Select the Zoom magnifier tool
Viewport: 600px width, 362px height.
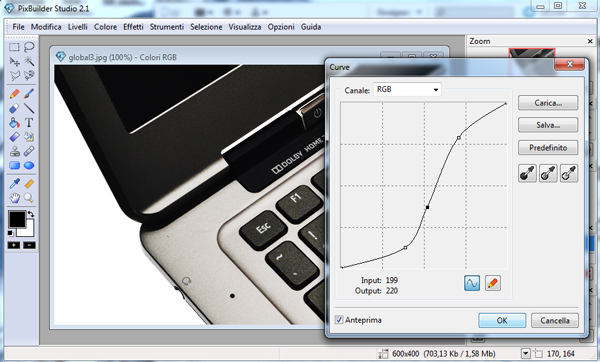click(x=29, y=198)
